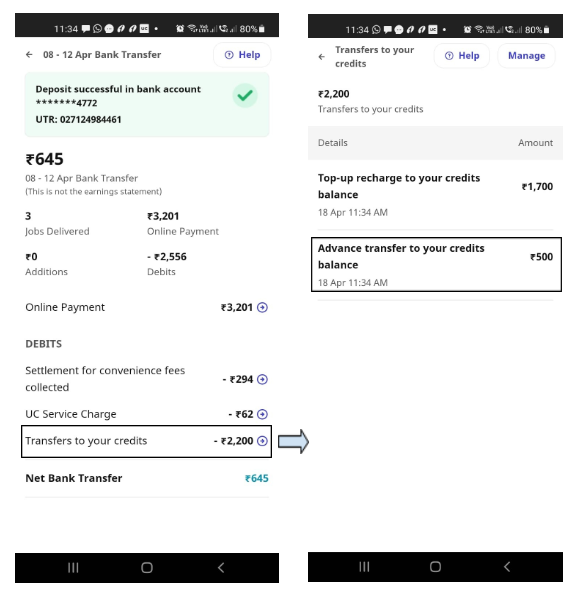Tap Android back button on right phone

507,567
